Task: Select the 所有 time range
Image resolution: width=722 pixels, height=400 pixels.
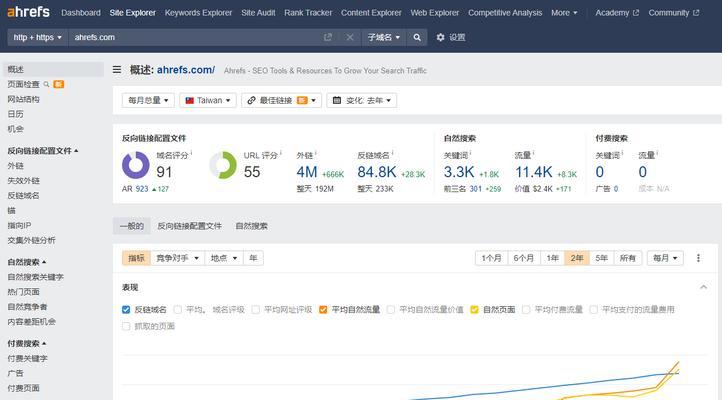Action: coord(628,258)
